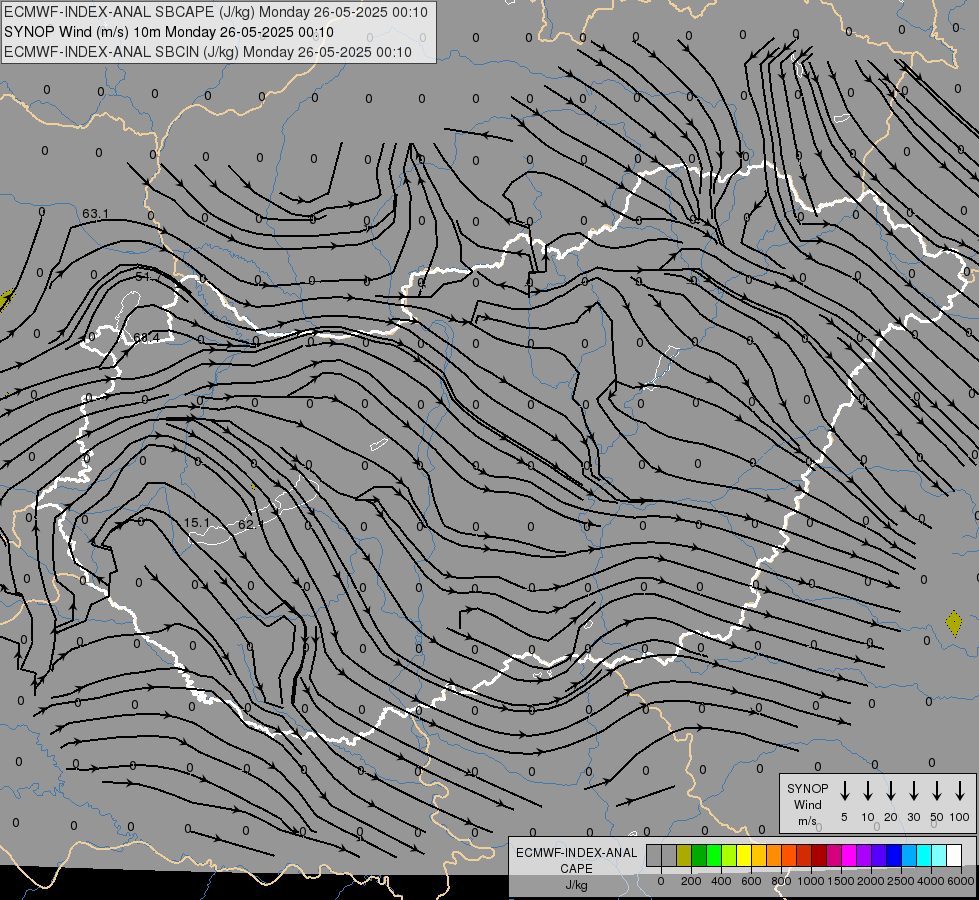The image size is (979, 900).
Task: Click the 5 m/s wind arrow in legend
Action: click(x=844, y=790)
